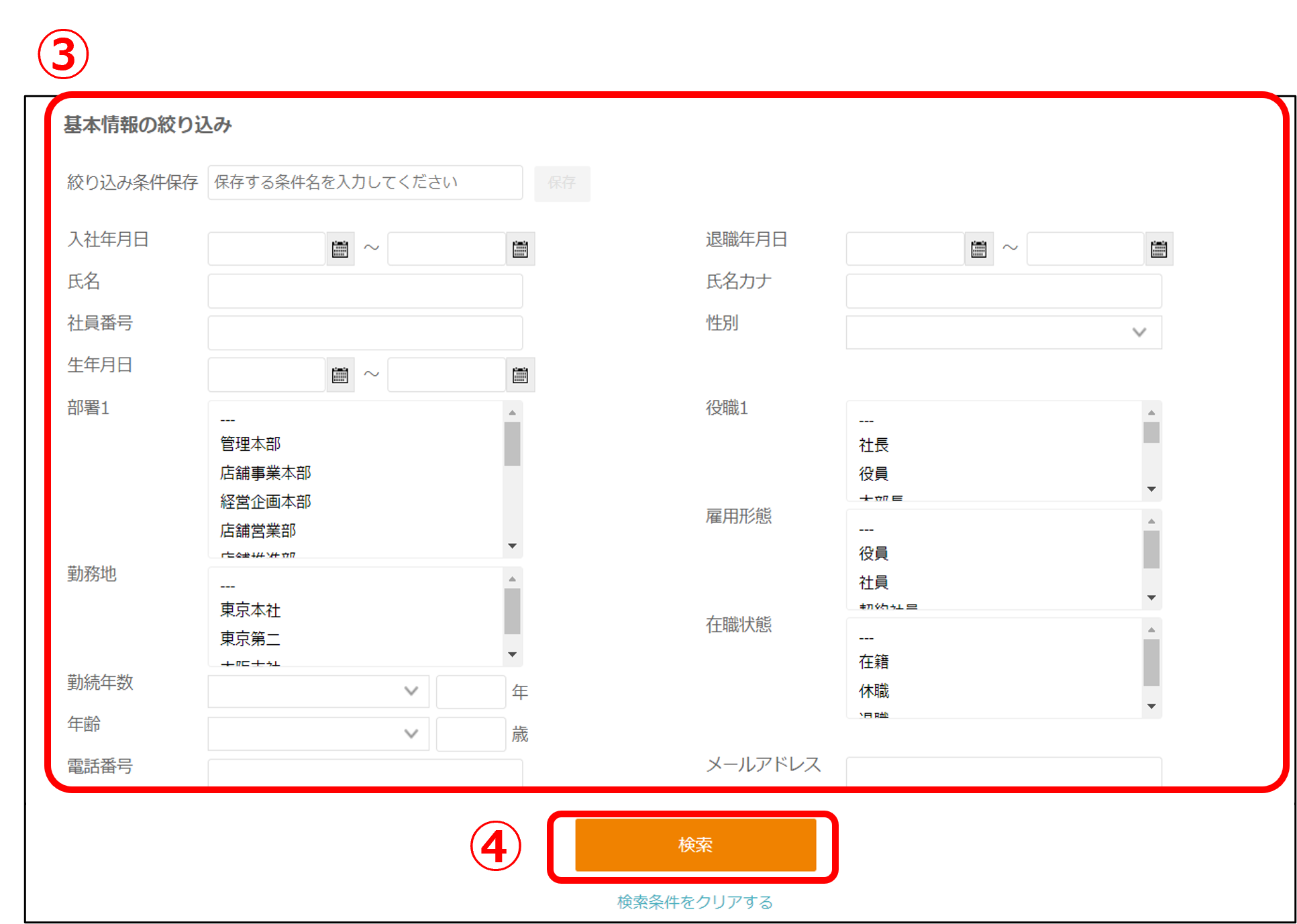
Task: Click the 保存 button beside condition name
Action: pyautogui.click(x=562, y=183)
